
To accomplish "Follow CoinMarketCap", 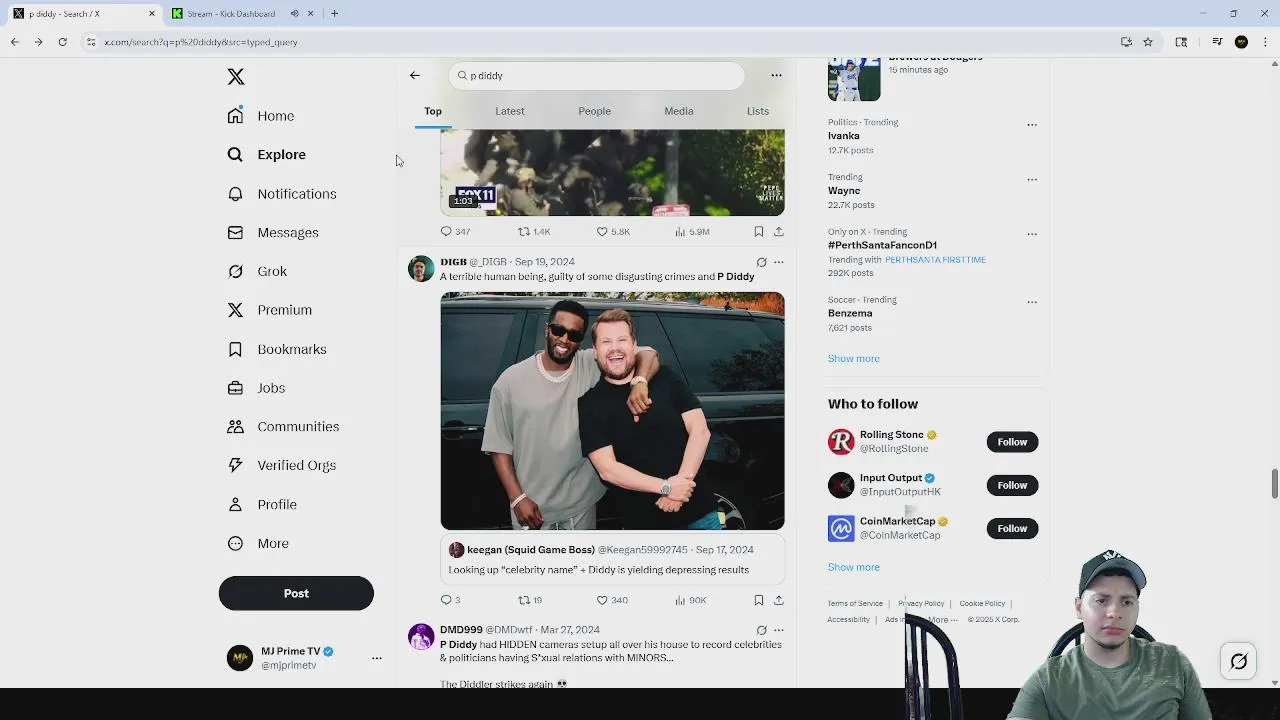I will click(1012, 528).
